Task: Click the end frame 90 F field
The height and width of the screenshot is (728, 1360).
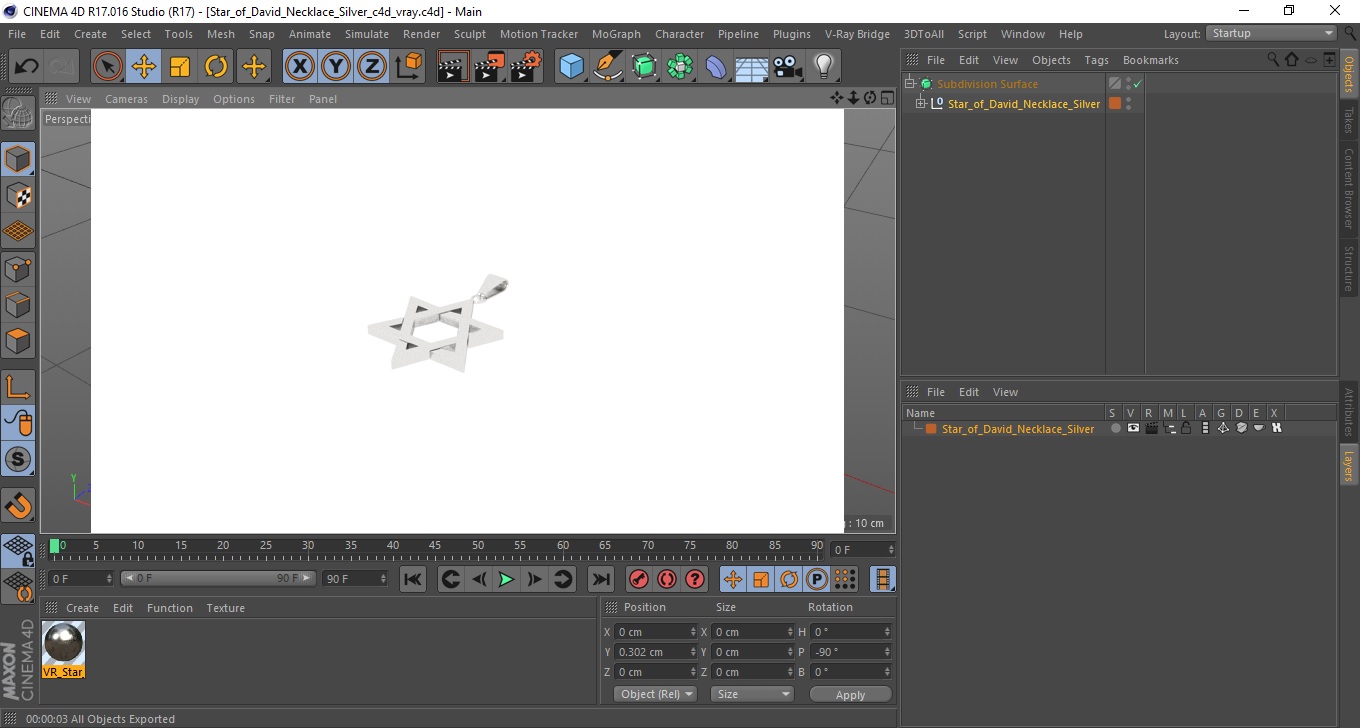Action: coord(355,579)
